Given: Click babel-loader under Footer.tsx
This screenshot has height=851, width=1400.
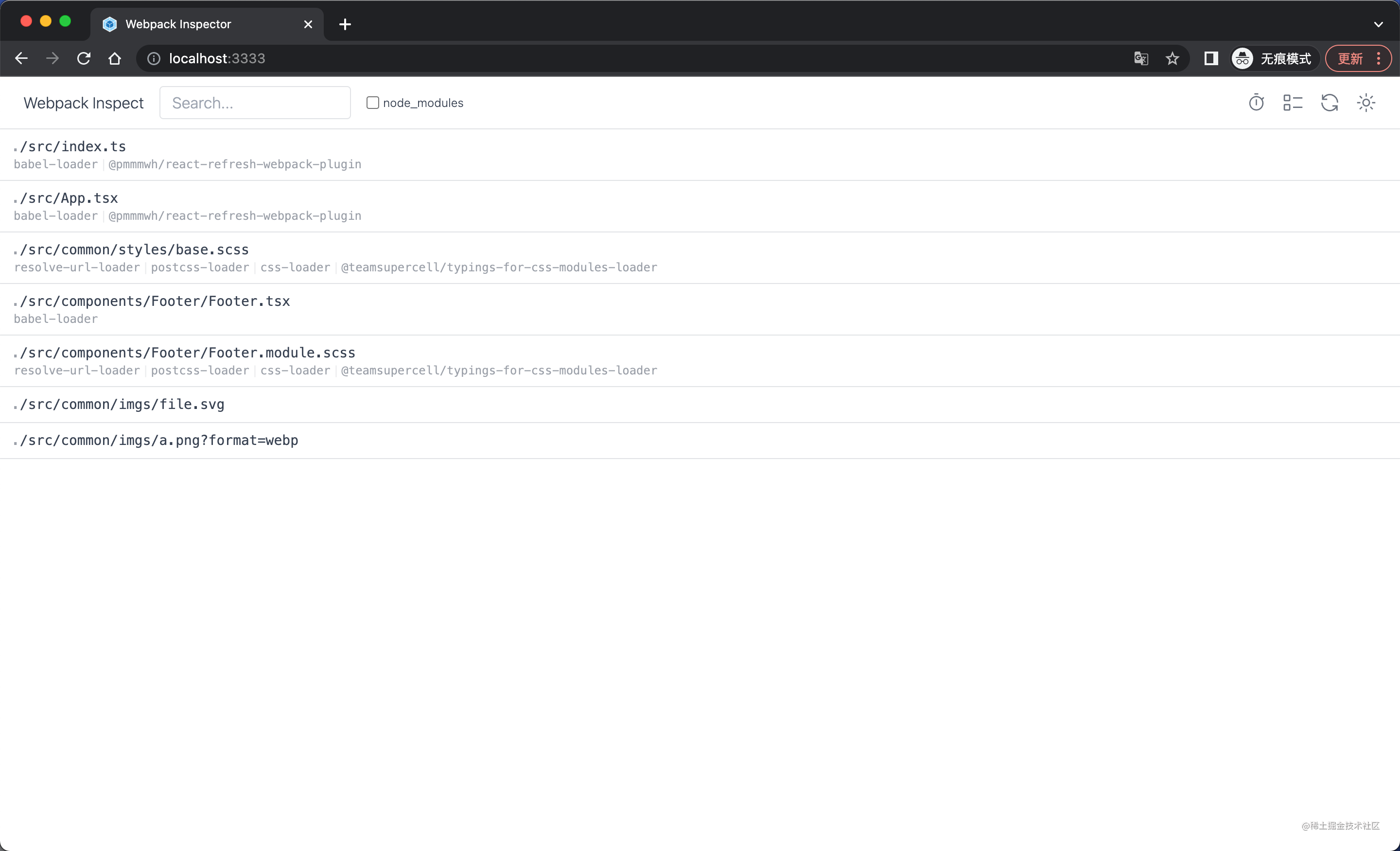Looking at the screenshot, I should click(56, 319).
